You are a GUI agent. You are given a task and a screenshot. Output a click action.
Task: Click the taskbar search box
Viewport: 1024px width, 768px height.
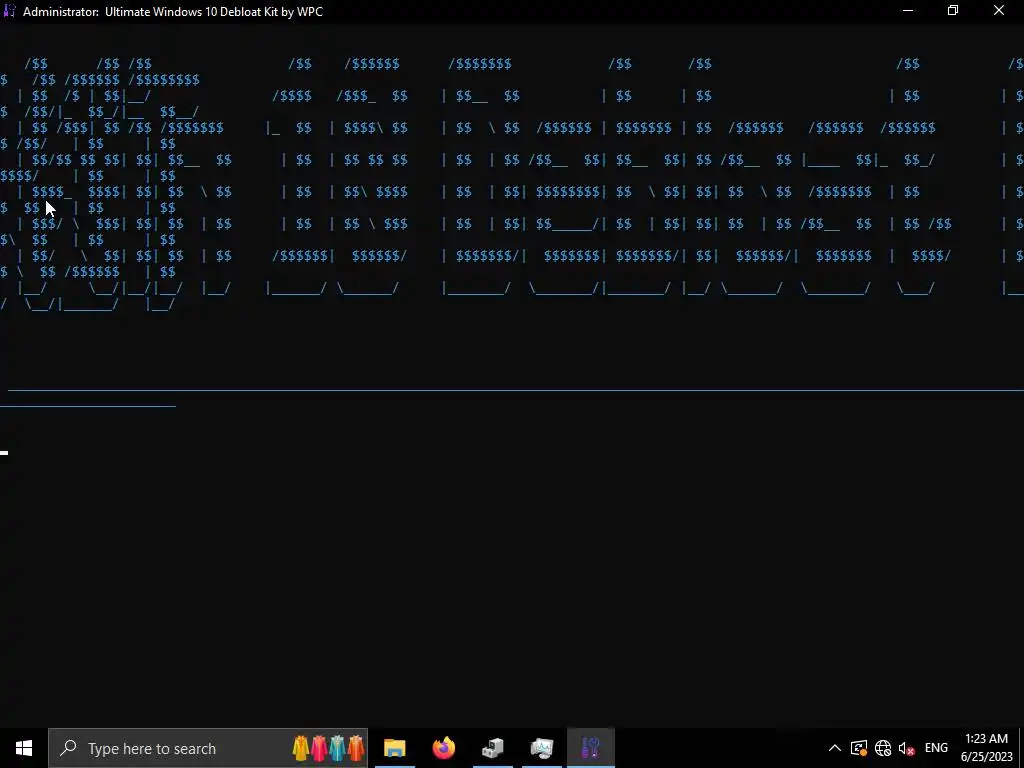[208, 748]
